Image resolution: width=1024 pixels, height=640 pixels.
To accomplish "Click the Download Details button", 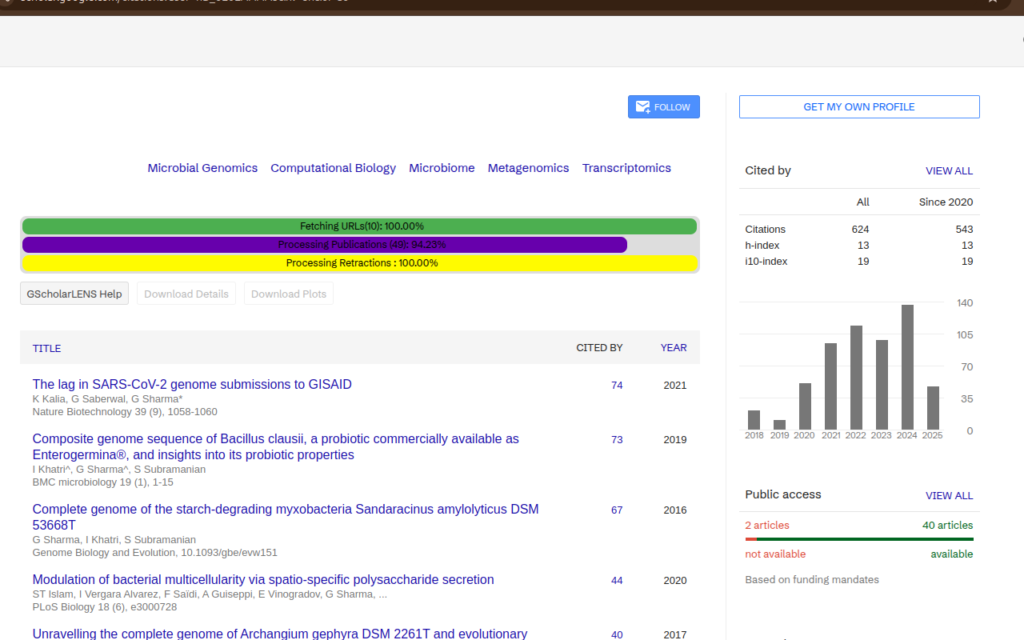I will tap(187, 294).
